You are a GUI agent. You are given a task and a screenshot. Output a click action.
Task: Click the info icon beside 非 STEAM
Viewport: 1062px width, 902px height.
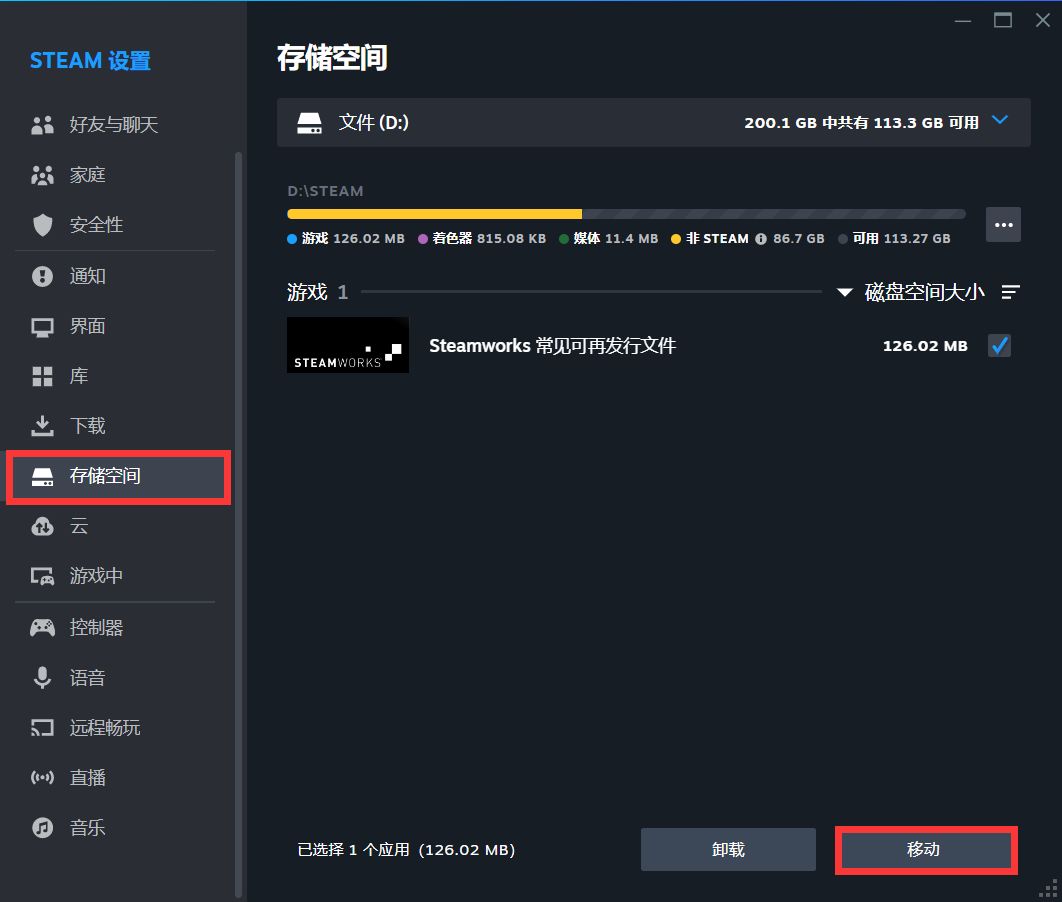coord(761,238)
